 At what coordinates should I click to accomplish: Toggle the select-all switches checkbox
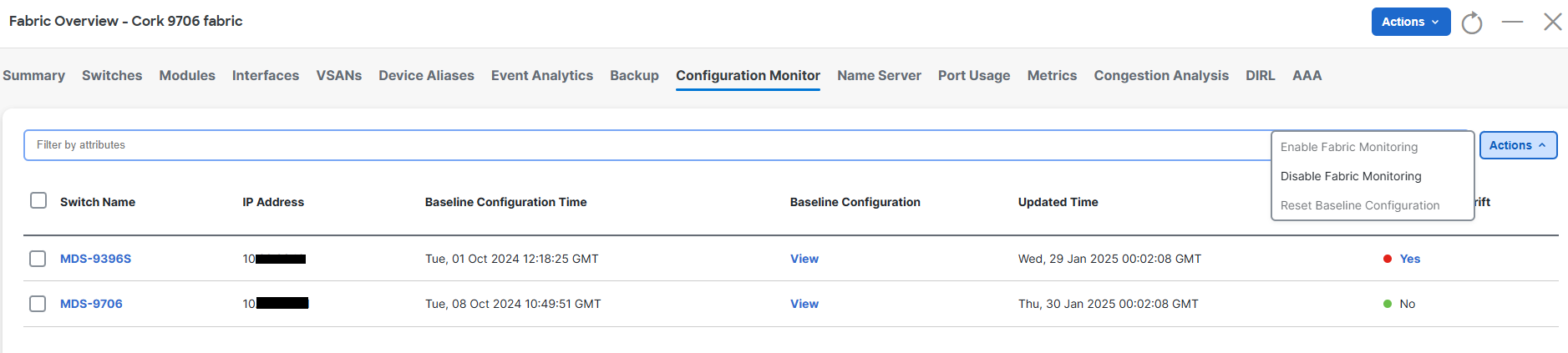(38, 200)
